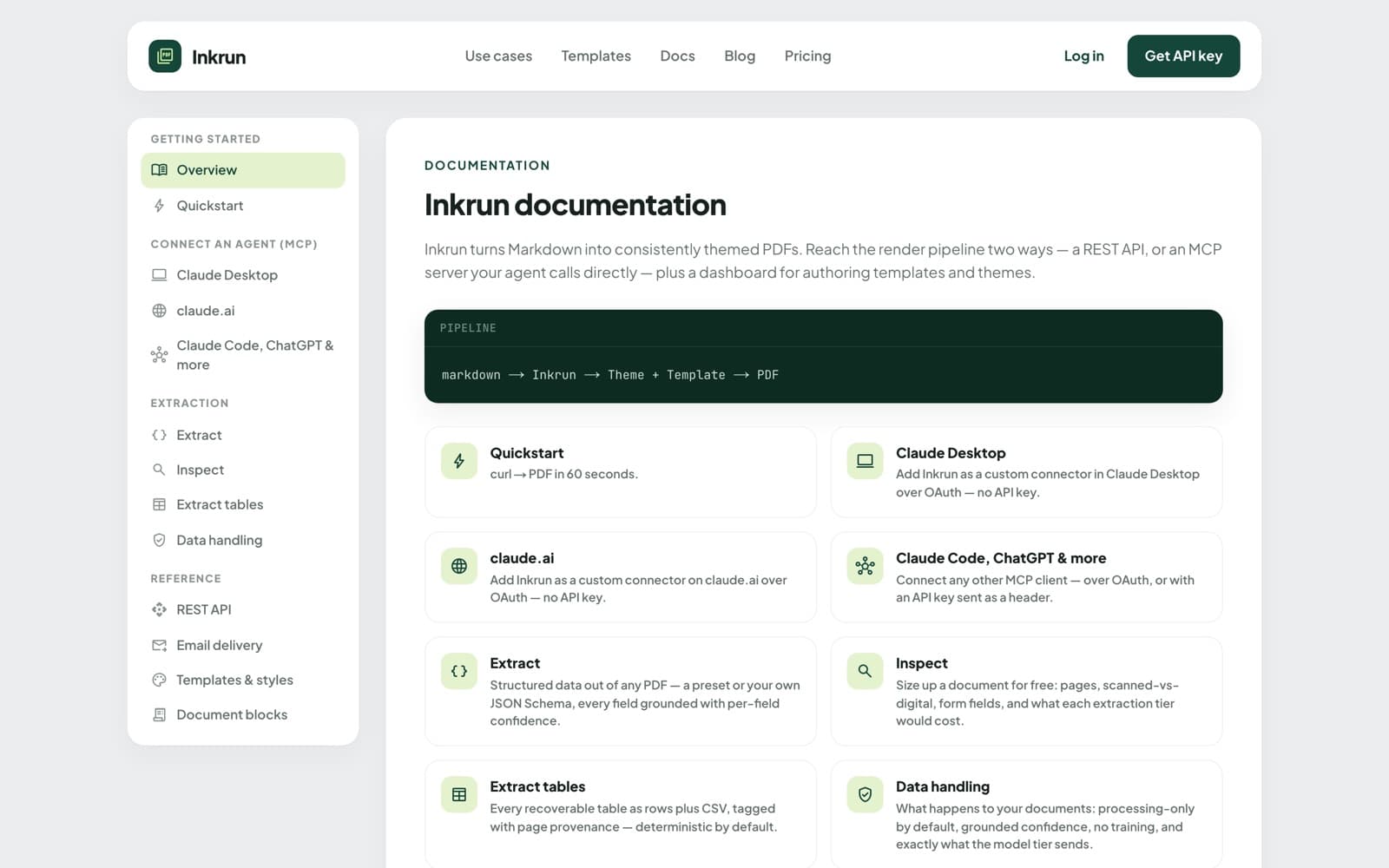Click the shield icon on Data handling card
Image resolution: width=1389 pixels, height=868 pixels.
coord(865,794)
